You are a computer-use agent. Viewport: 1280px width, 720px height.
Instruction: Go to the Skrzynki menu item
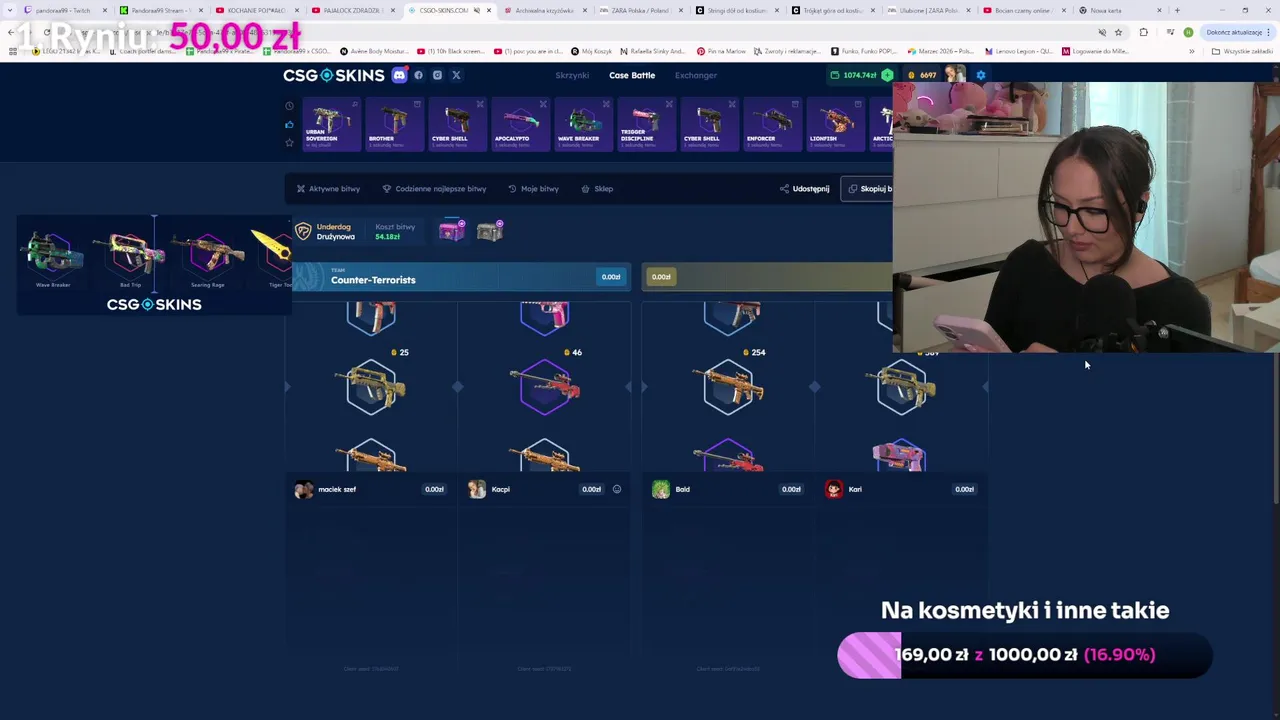click(x=572, y=75)
